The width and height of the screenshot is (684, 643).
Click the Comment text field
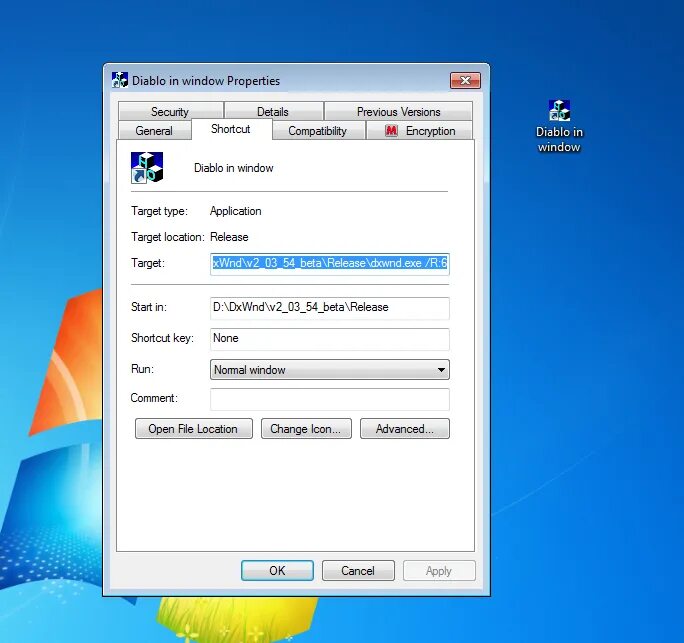(330, 399)
